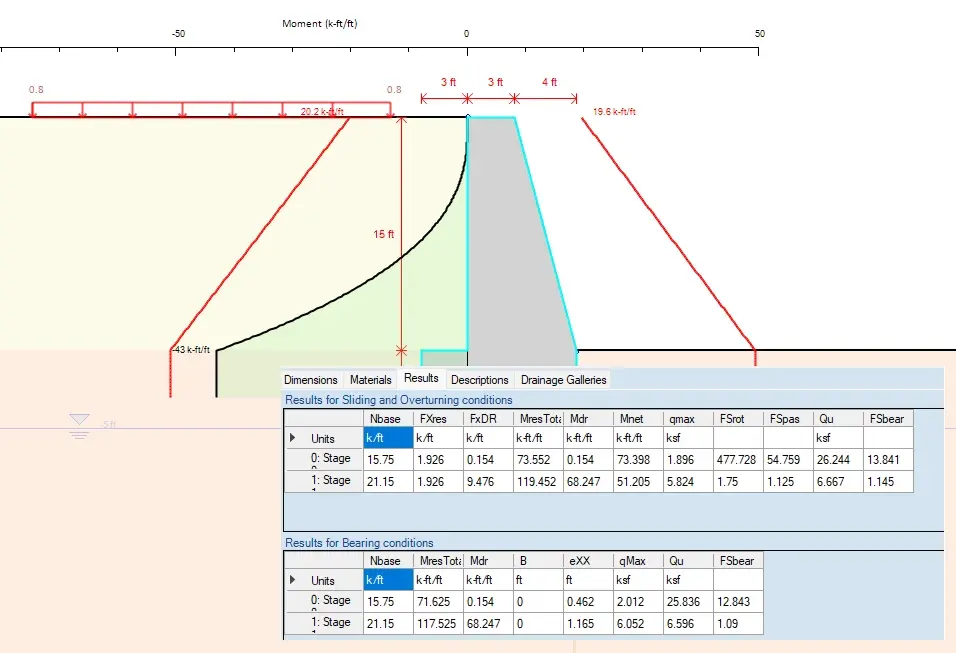Viewport: 956px width, 653px height.
Task: Click the MresTot value 73.552
Action: [538, 460]
